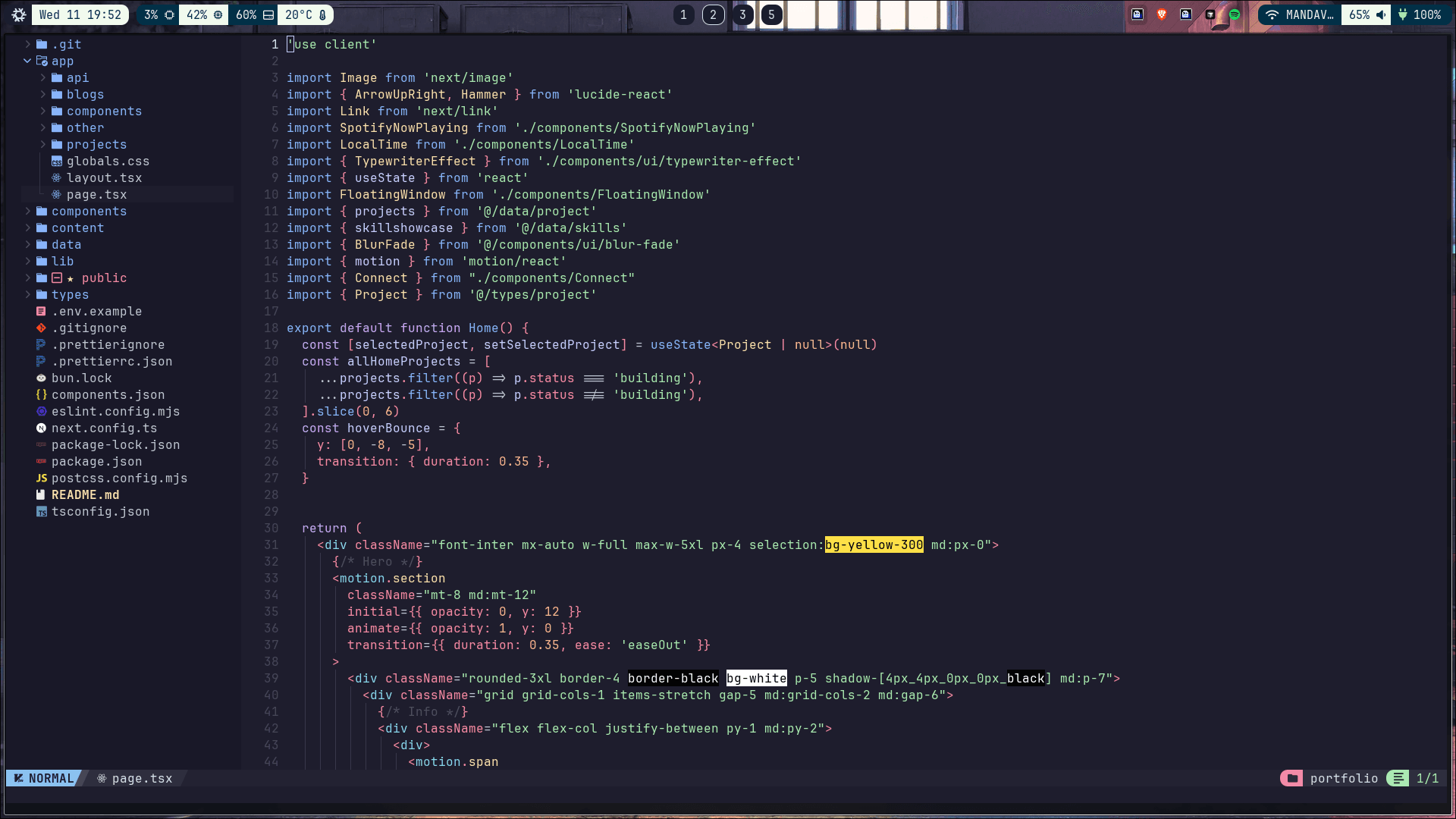Expand the projects folder
Image resolution: width=1456 pixels, height=819 pixels.
[95, 144]
